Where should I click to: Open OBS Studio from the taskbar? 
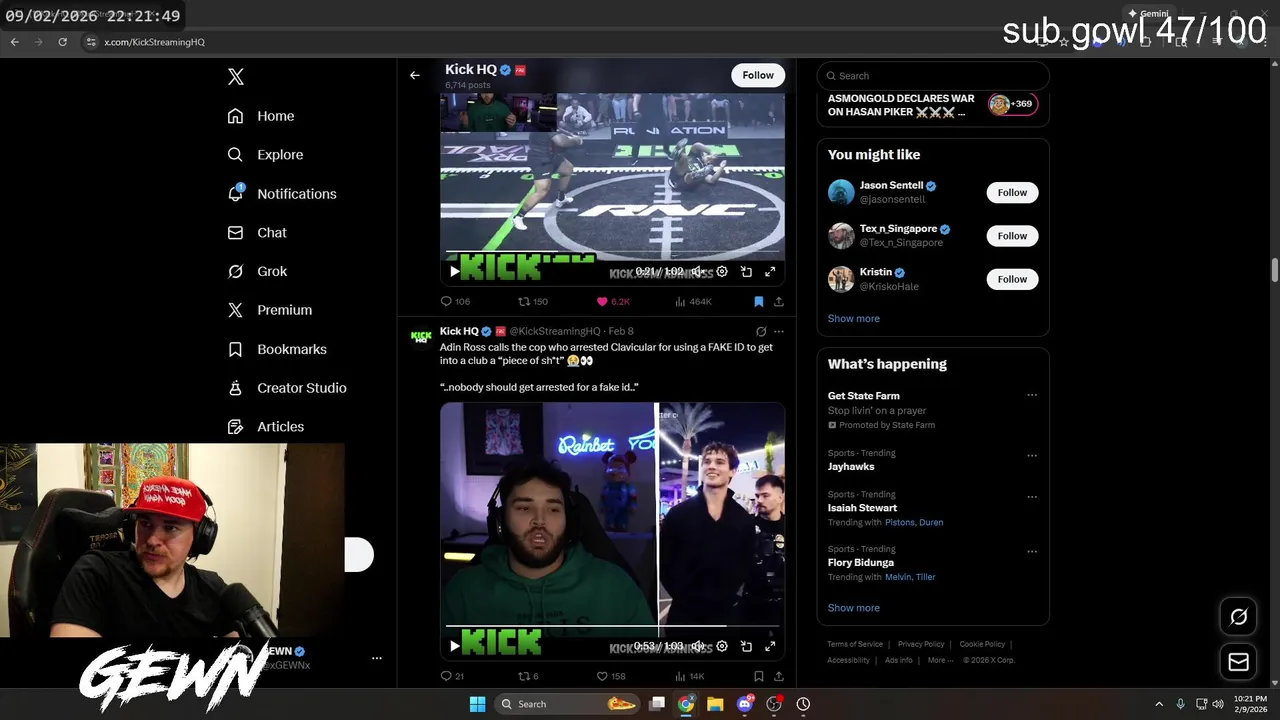click(774, 704)
